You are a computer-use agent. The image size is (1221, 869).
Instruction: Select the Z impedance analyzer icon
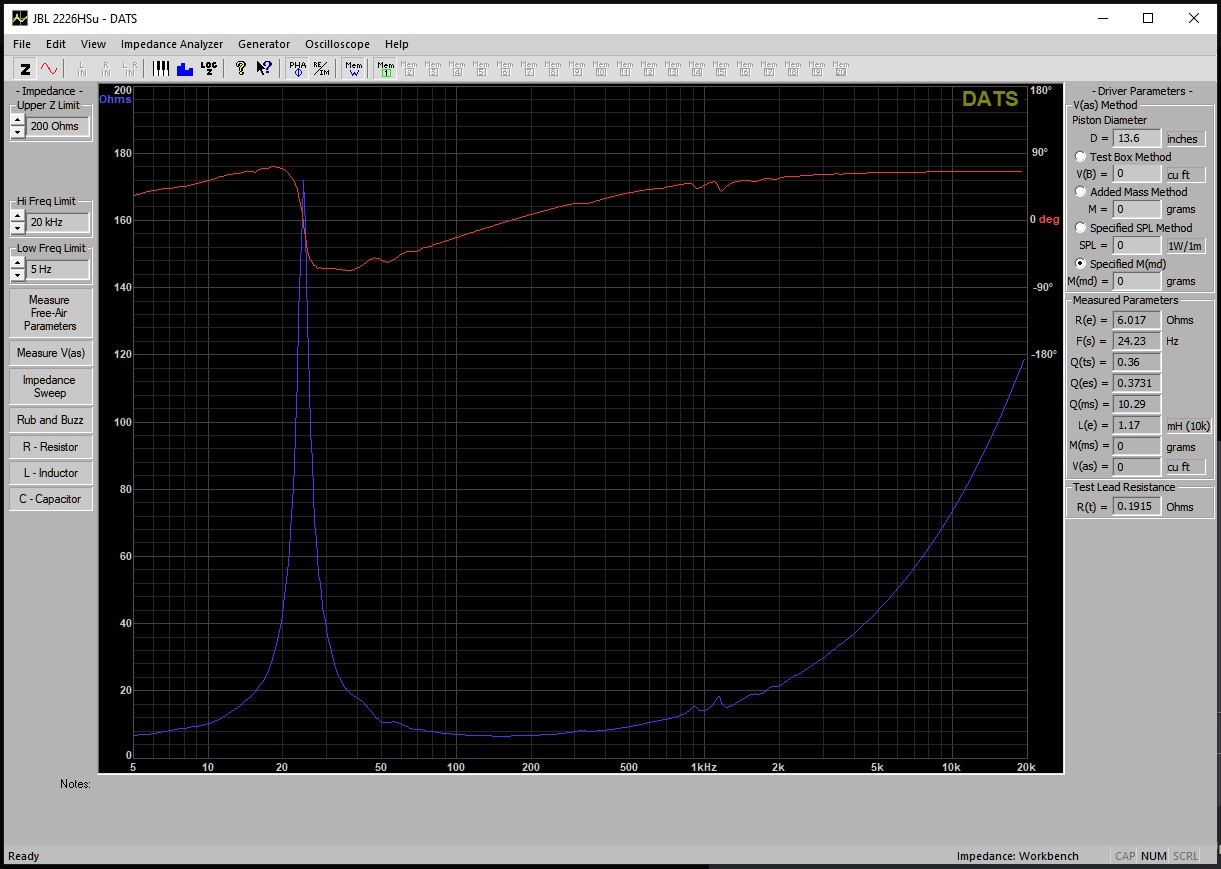click(x=25, y=68)
